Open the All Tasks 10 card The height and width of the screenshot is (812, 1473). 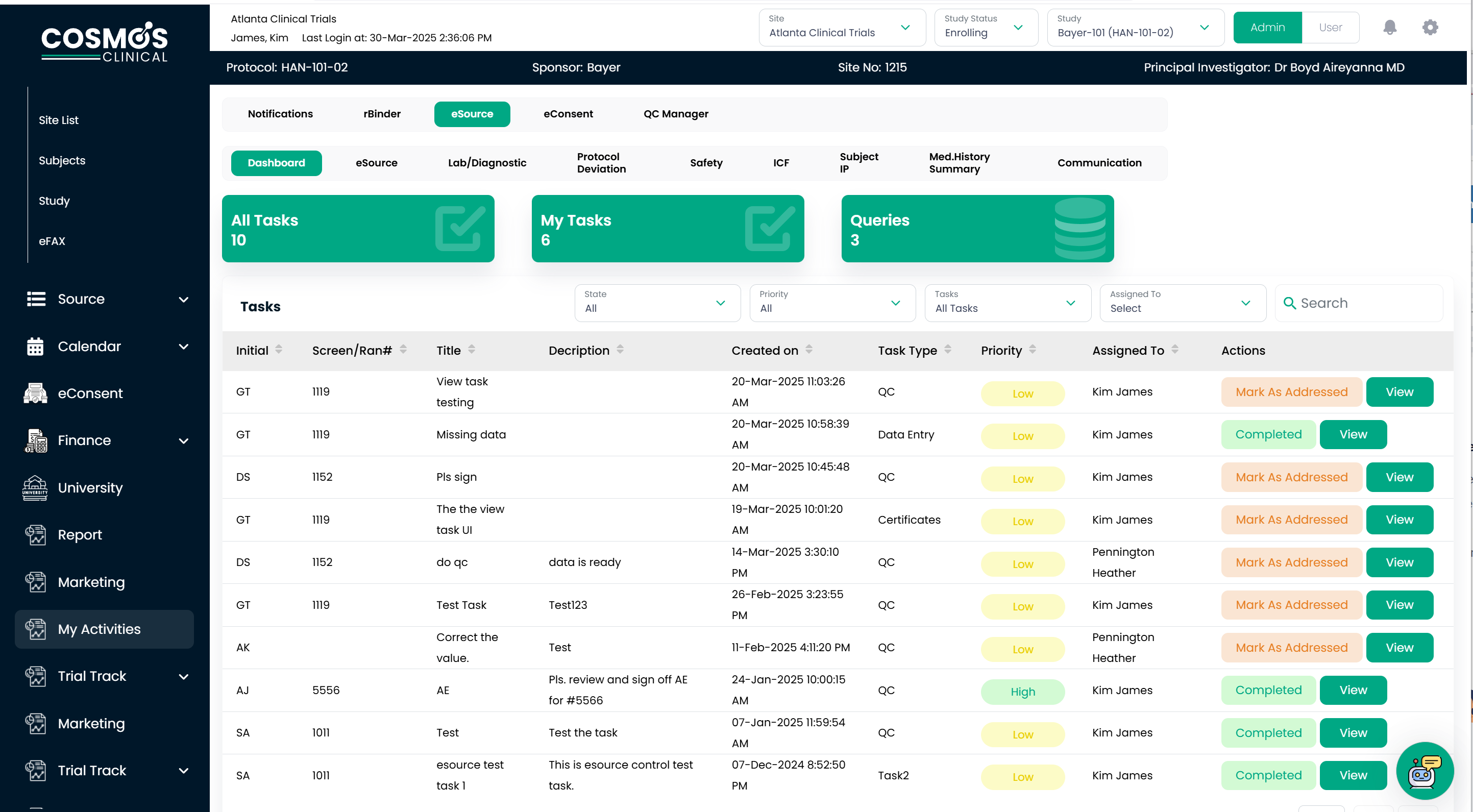(358, 228)
